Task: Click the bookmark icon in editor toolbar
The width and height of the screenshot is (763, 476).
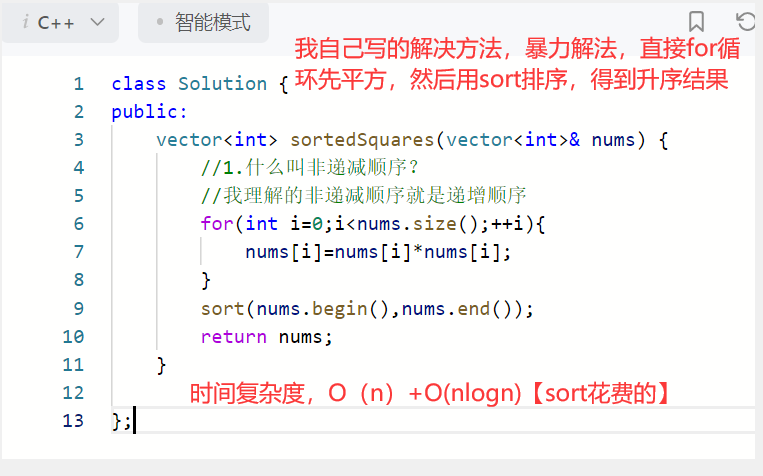Action: pyautogui.click(x=697, y=22)
